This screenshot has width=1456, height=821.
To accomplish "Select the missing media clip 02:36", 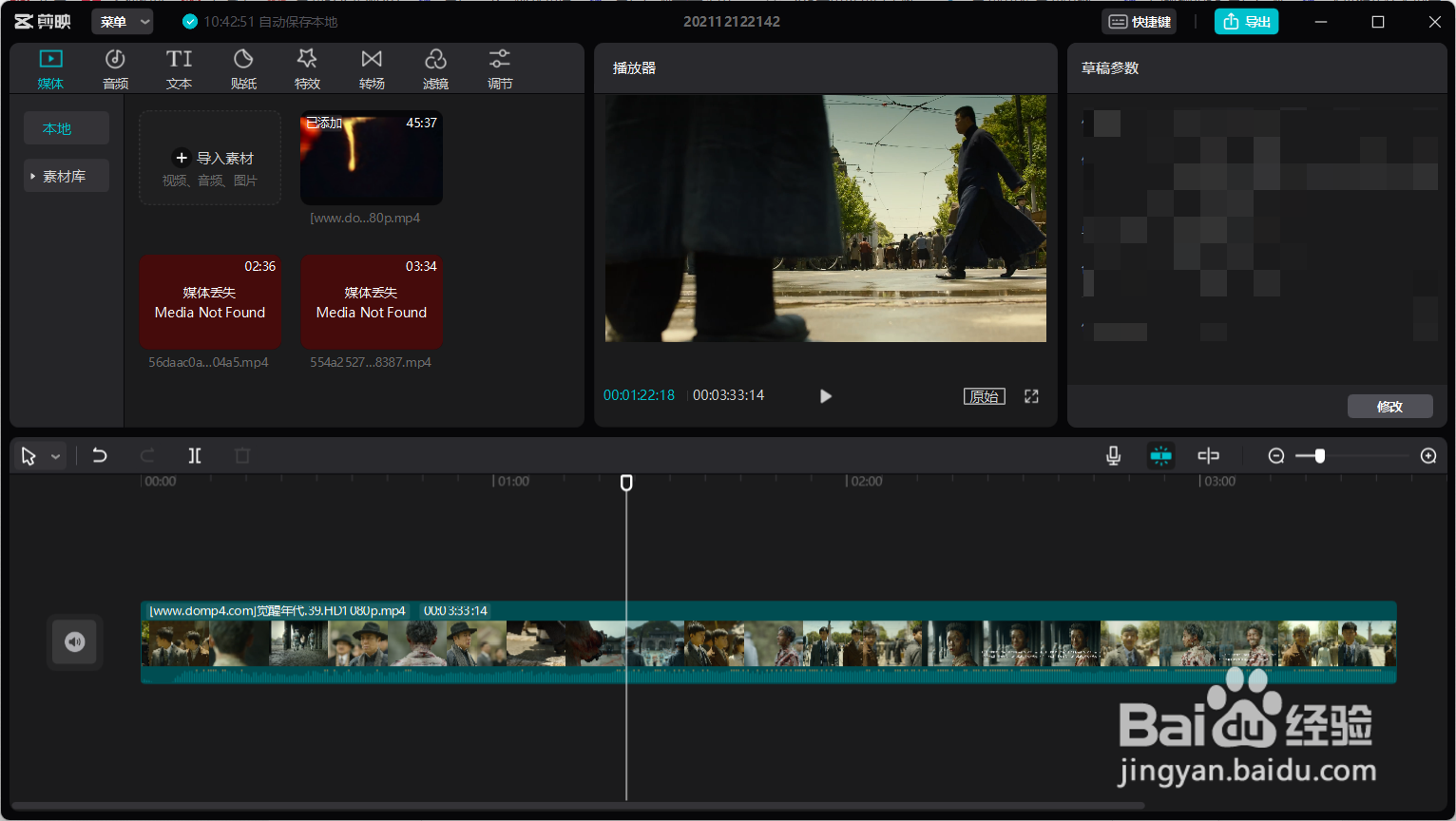I will coord(210,301).
